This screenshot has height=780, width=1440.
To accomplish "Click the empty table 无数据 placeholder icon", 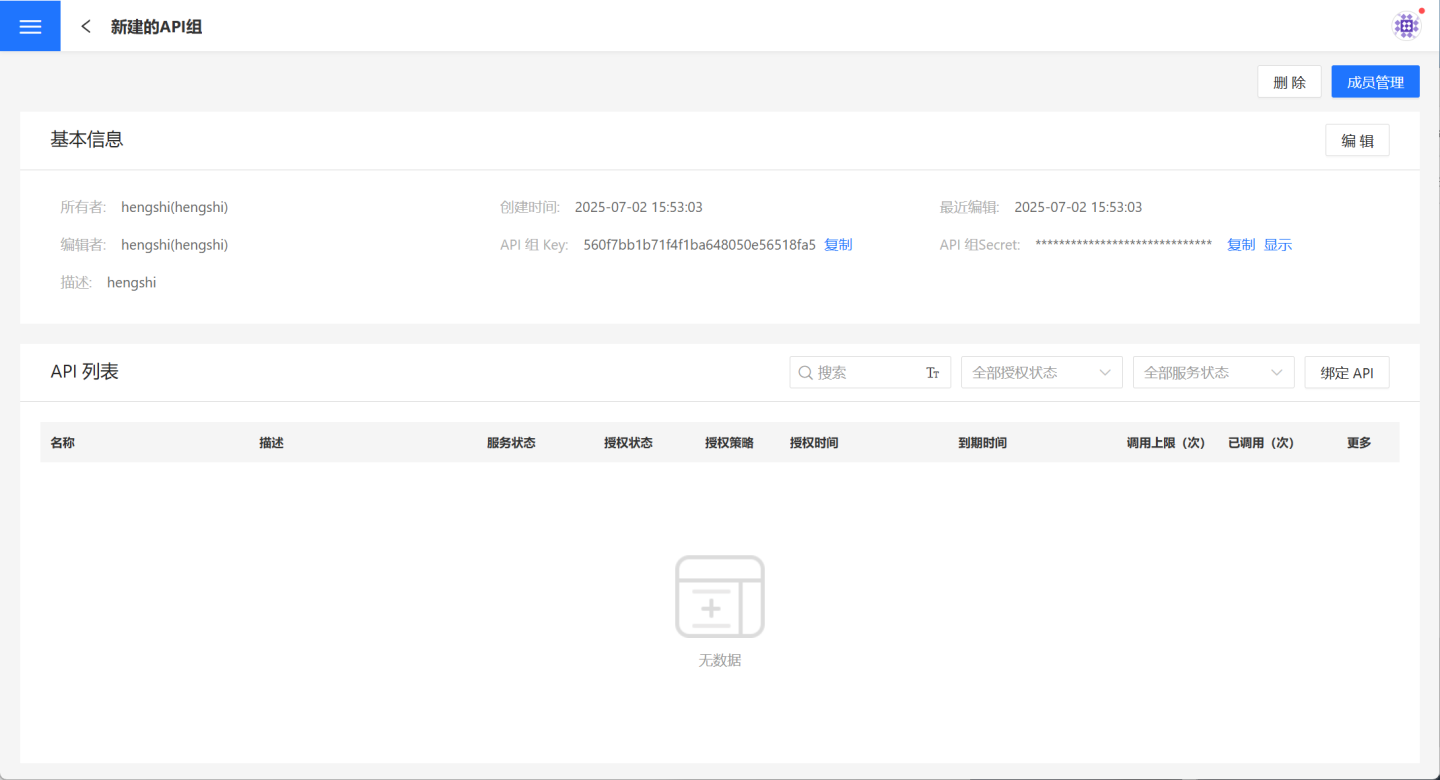I will point(719,597).
